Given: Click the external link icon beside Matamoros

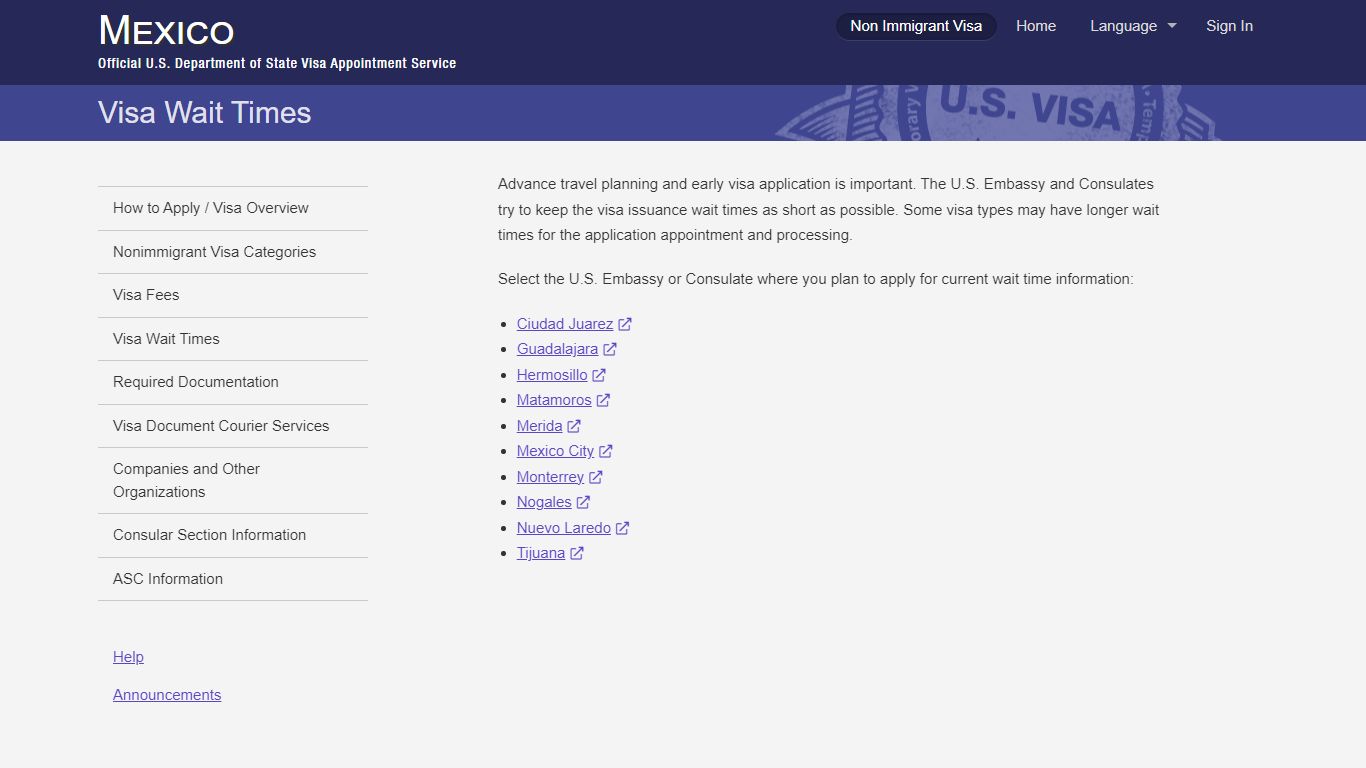Looking at the screenshot, I should [x=603, y=400].
